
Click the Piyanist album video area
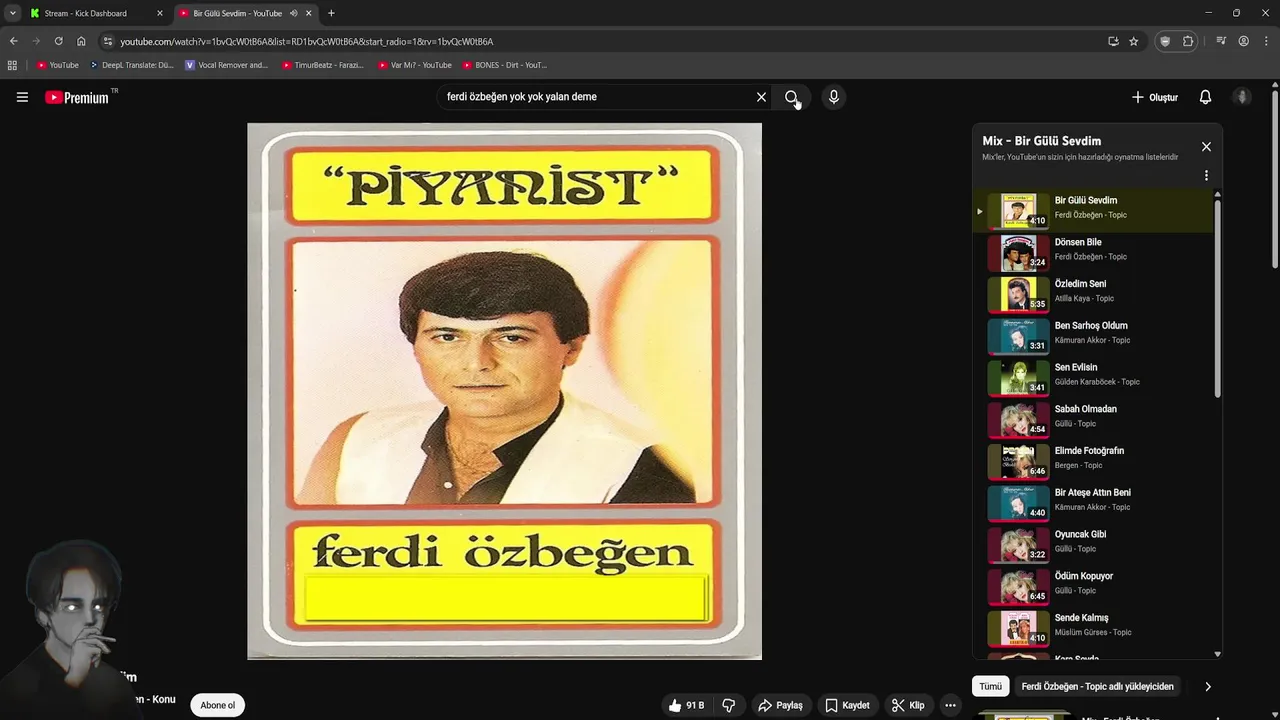pyautogui.click(x=504, y=391)
